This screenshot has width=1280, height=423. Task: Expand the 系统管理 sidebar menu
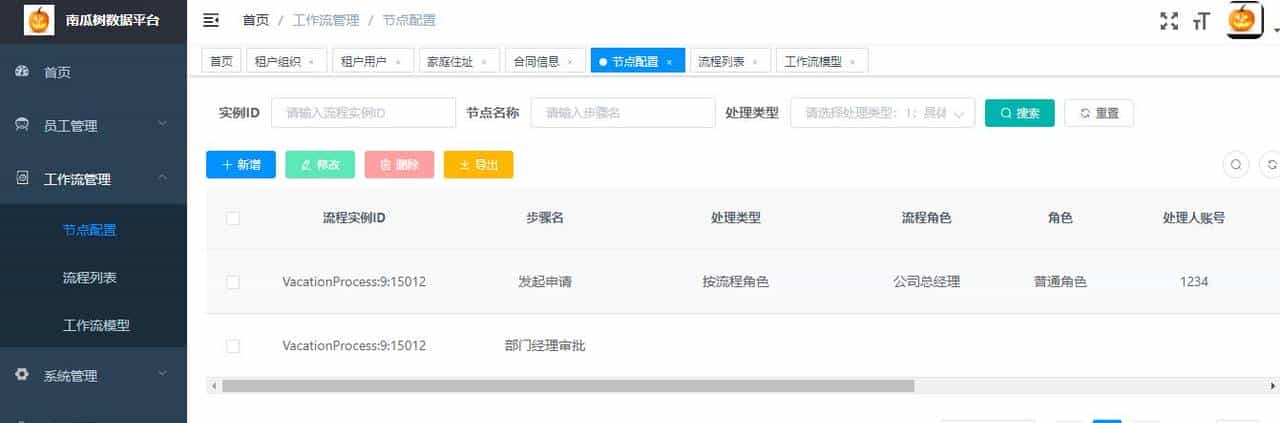(162, 374)
